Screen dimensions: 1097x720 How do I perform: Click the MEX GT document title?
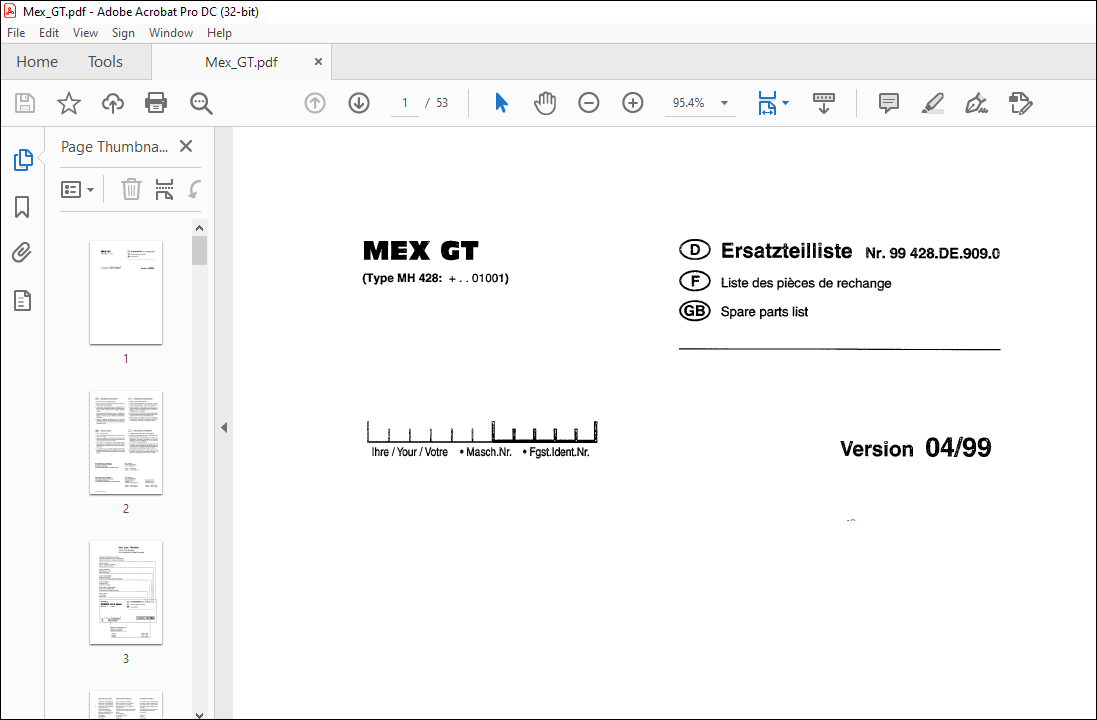(x=420, y=250)
